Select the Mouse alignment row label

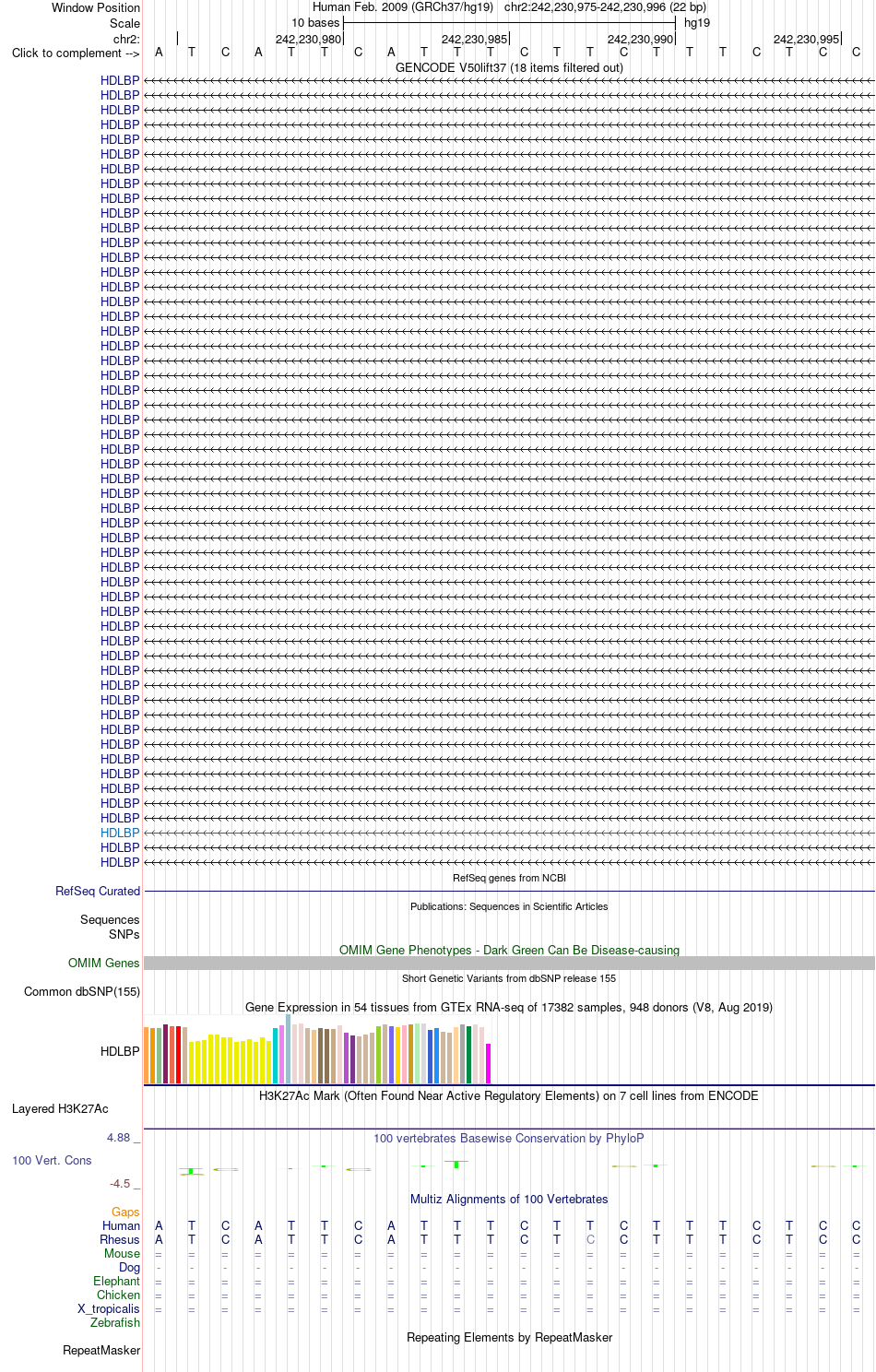click(122, 1253)
